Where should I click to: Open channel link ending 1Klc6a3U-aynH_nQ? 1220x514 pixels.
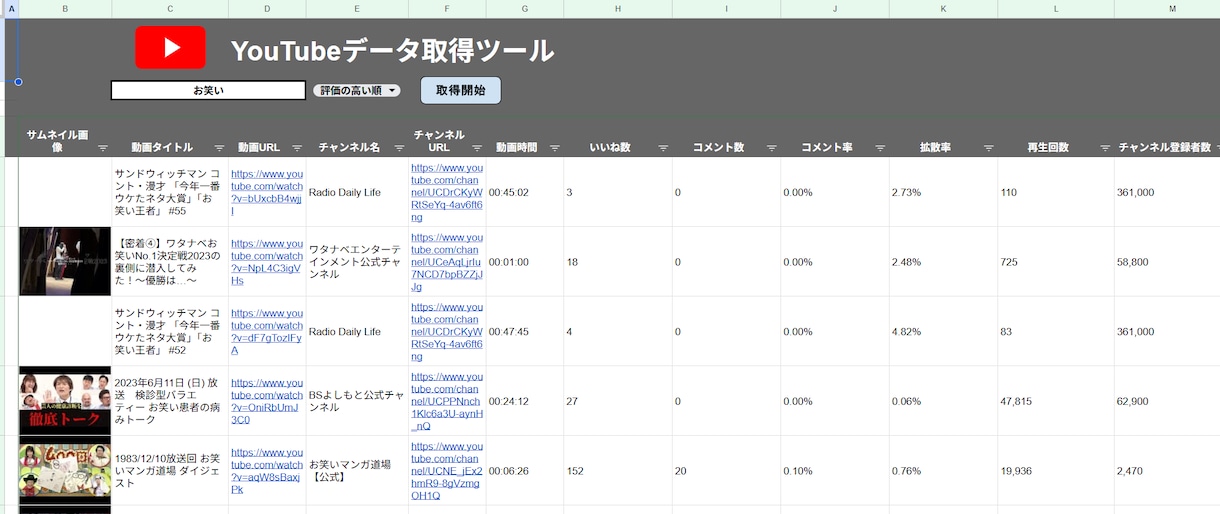click(x=447, y=401)
